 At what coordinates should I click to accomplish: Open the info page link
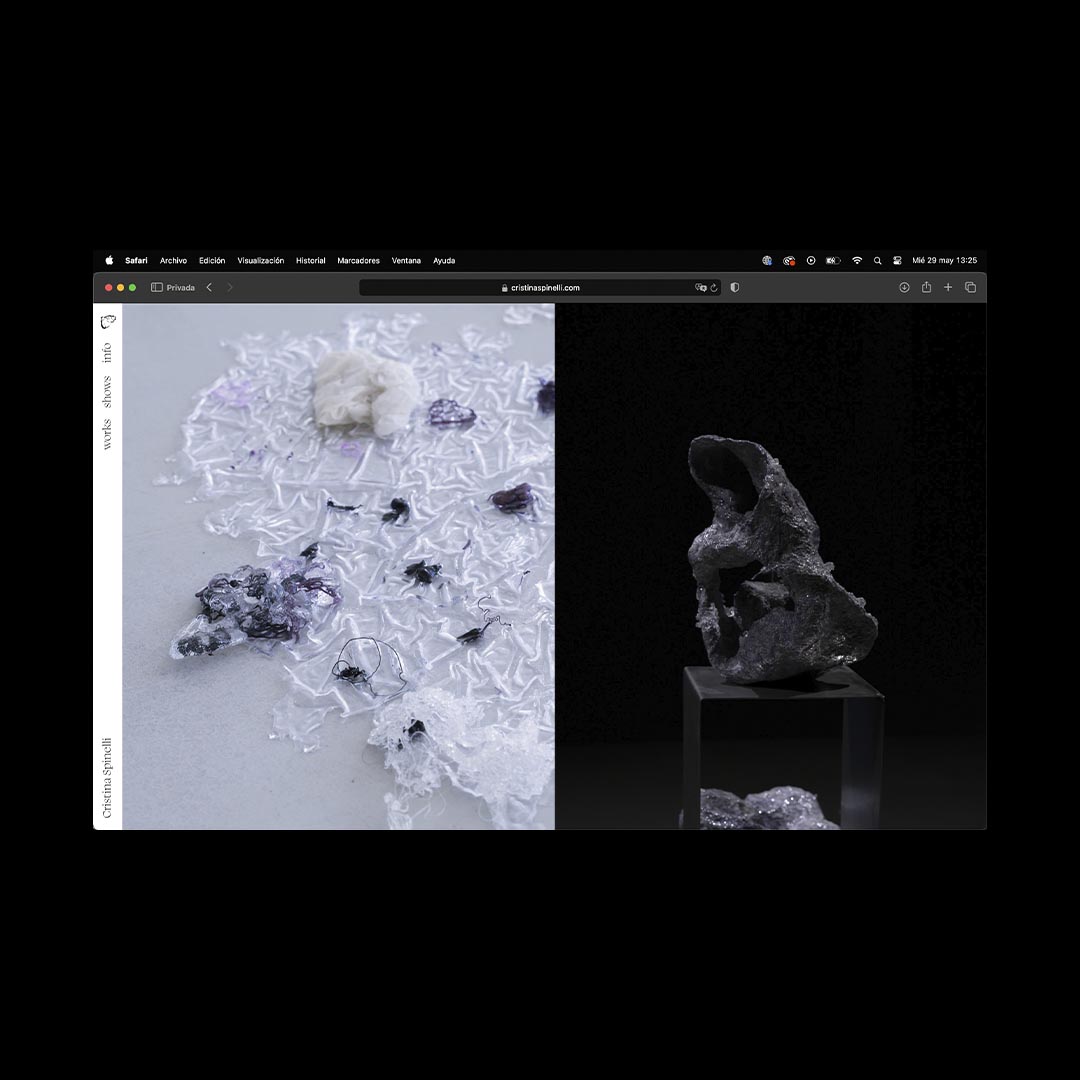click(107, 353)
